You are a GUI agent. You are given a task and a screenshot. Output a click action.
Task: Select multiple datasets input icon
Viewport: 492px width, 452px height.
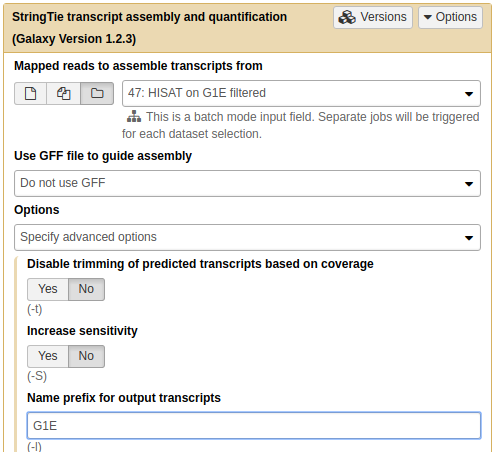(x=63, y=93)
